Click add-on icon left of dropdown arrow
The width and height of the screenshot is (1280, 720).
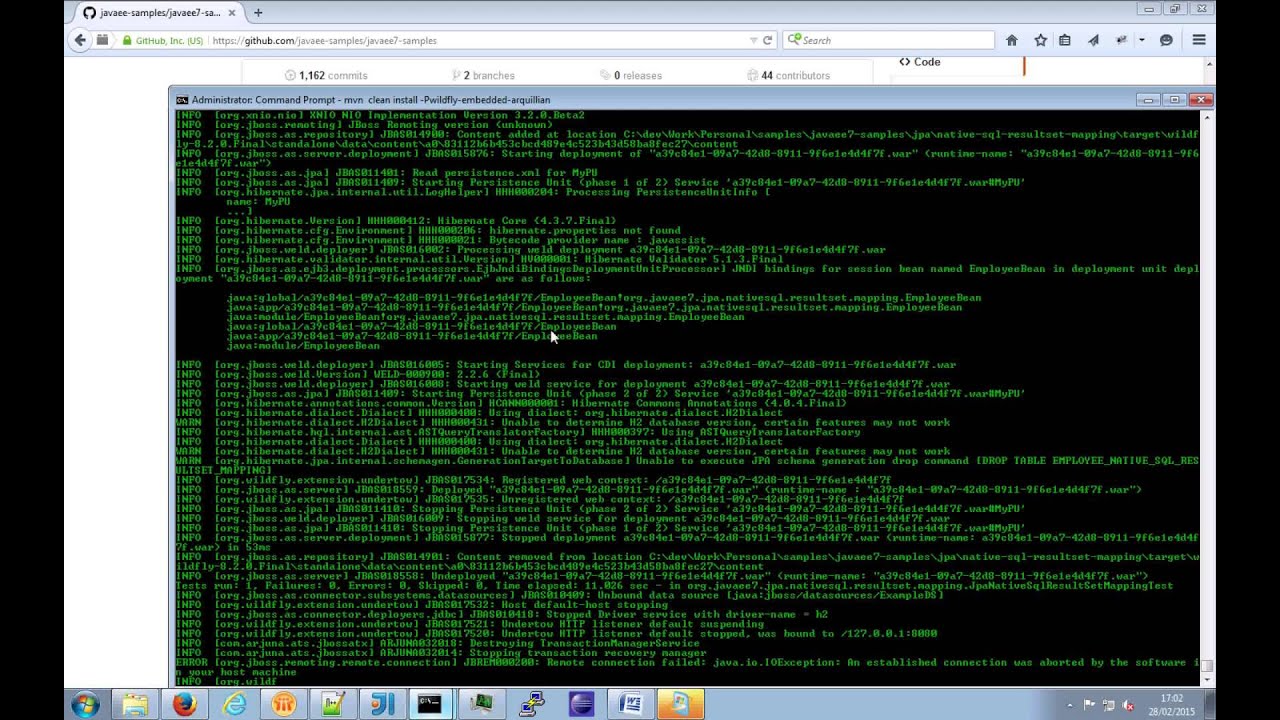pyautogui.click(x=1122, y=40)
